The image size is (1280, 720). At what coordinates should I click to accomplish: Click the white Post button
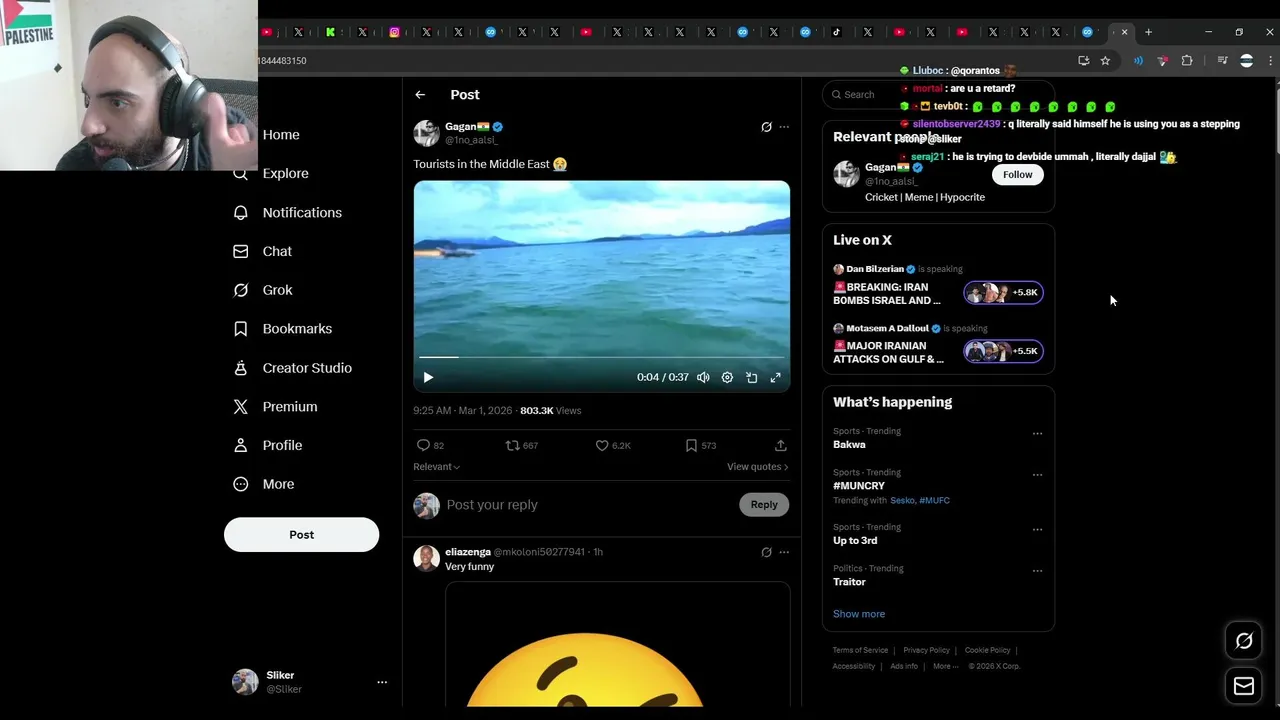coord(301,534)
